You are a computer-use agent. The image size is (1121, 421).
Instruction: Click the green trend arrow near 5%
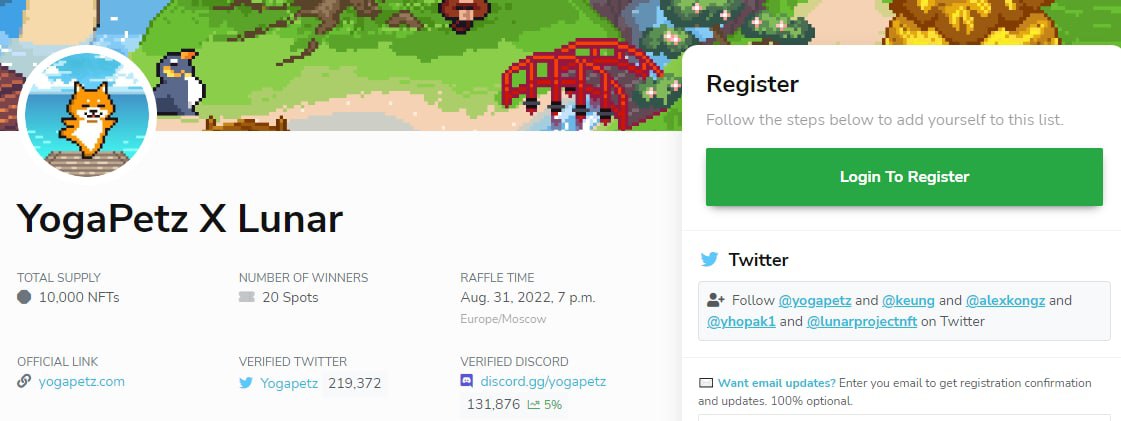click(x=533, y=405)
